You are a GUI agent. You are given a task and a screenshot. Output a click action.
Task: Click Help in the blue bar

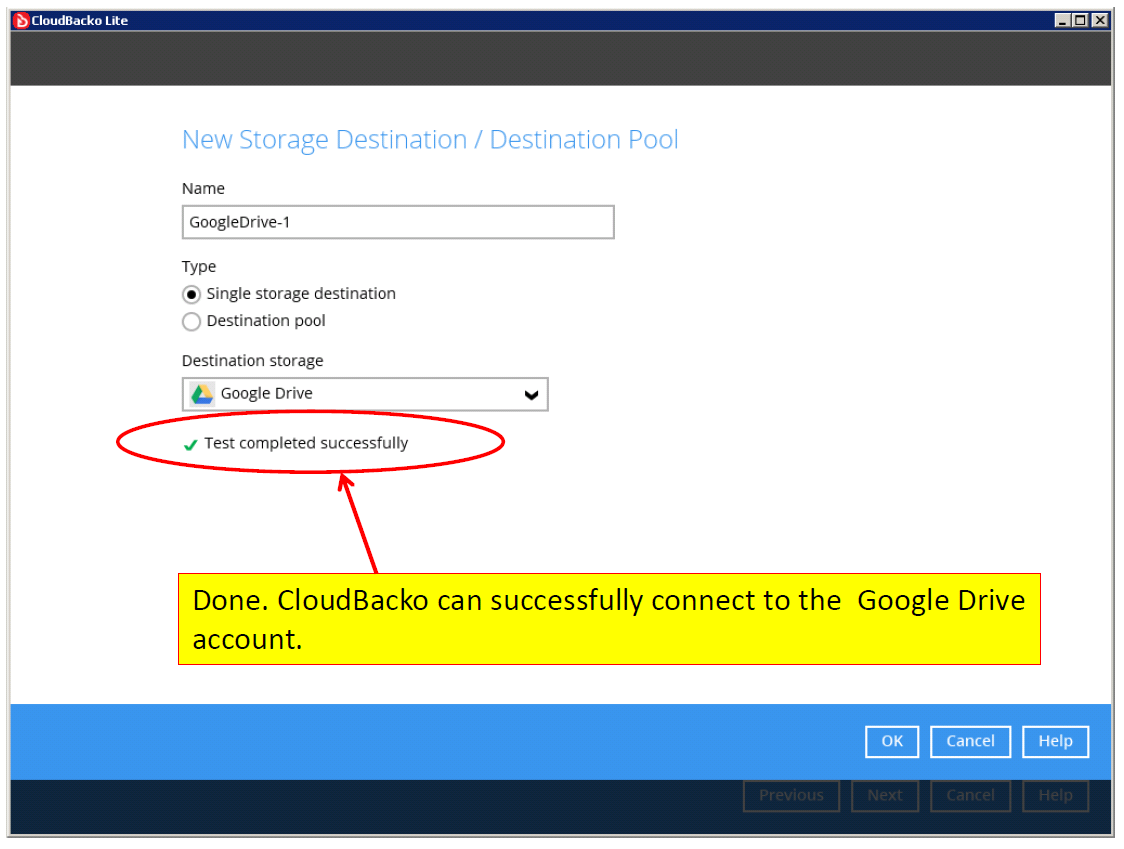pyautogui.click(x=1055, y=741)
